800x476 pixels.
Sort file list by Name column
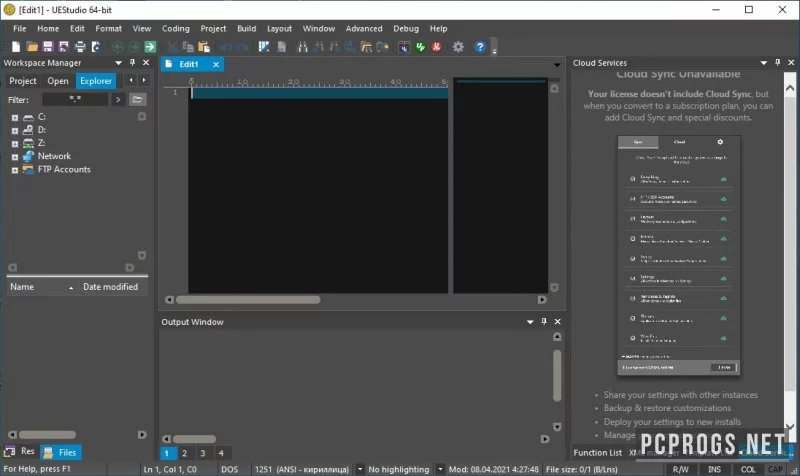pyautogui.click(x=42, y=287)
